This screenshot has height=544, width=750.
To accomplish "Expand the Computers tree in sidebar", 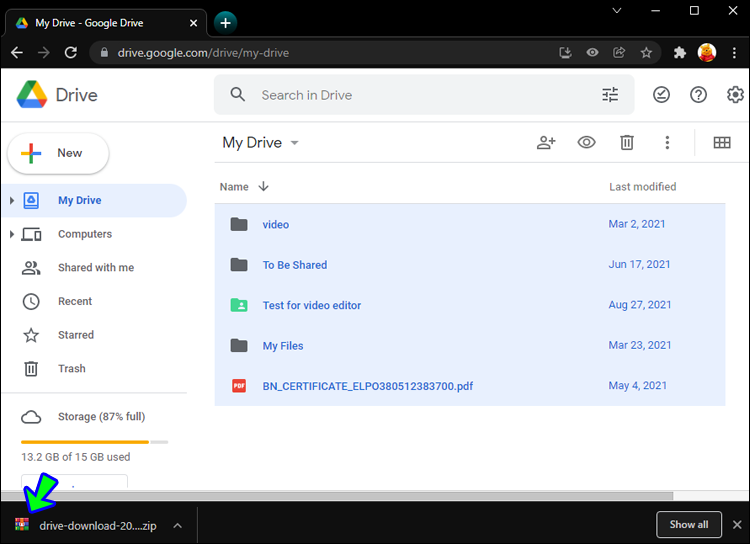I will pyautogui.click(x=12, y=234).
